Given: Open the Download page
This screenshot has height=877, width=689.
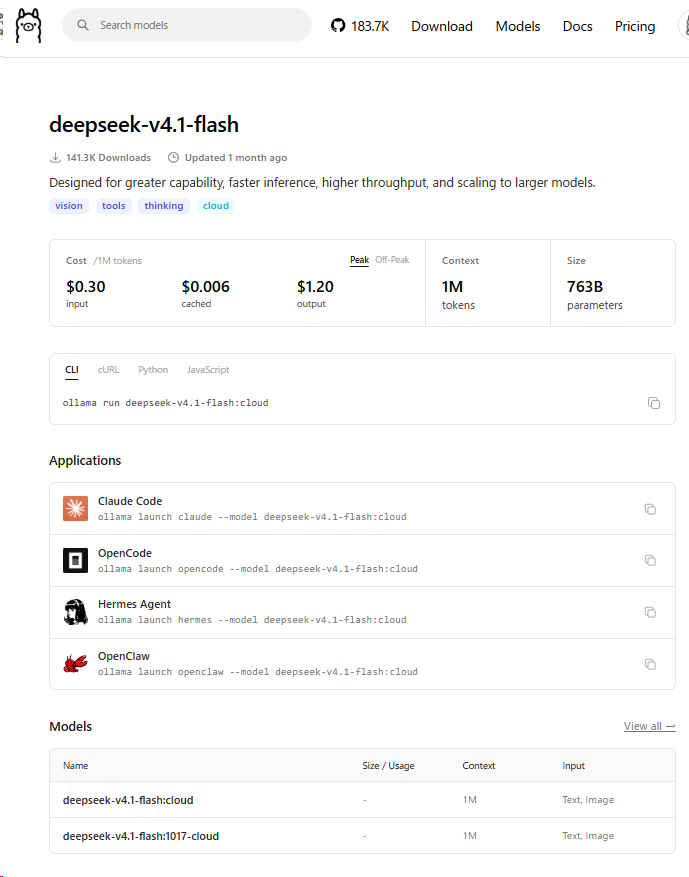Looking at the screenshot, I should (x=442, y=26).
